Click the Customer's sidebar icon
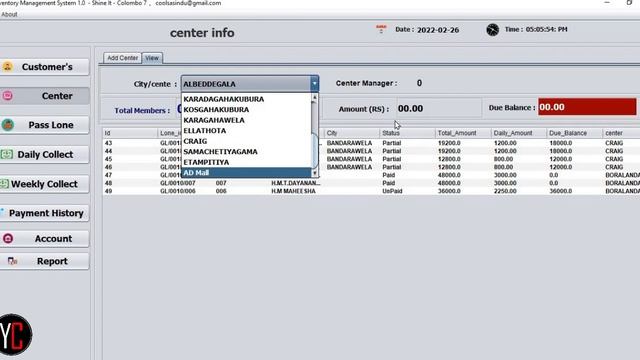640x360 pixels. [x=7, y=67]
